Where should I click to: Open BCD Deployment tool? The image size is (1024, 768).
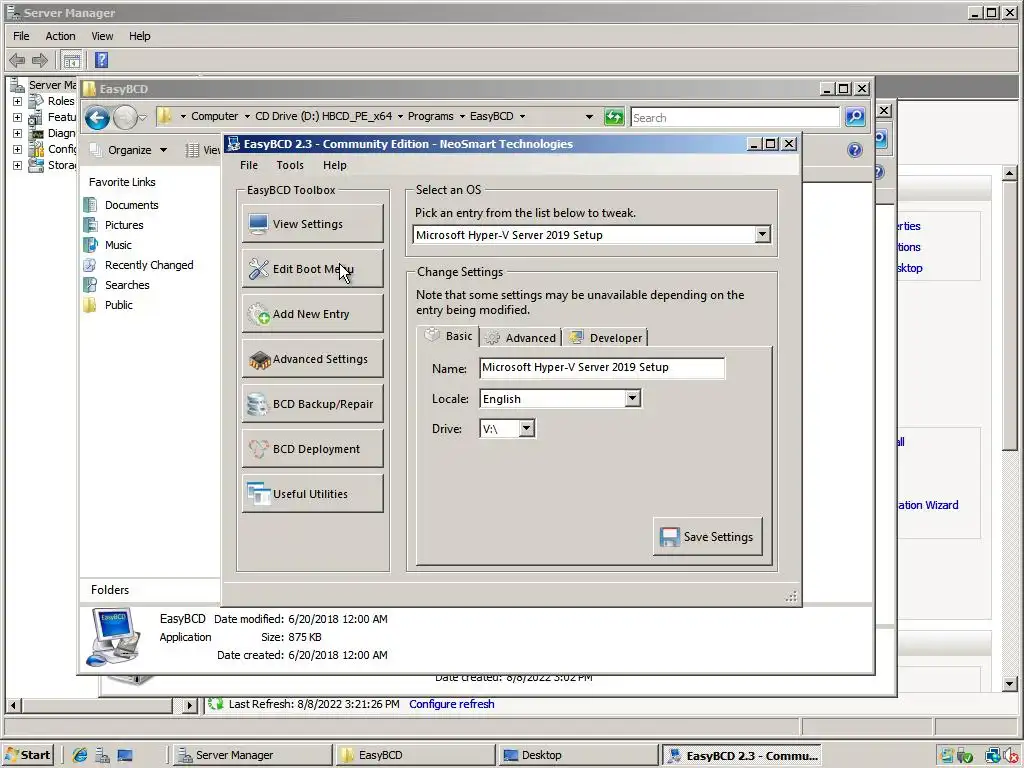coord(312,449)
